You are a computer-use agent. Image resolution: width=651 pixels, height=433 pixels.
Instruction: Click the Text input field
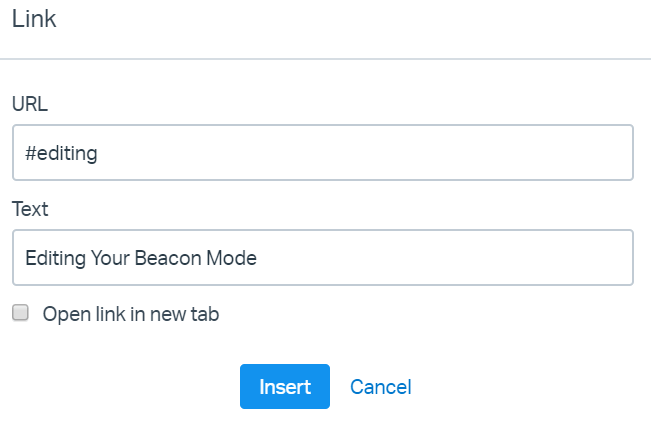(x=323, y=258)
